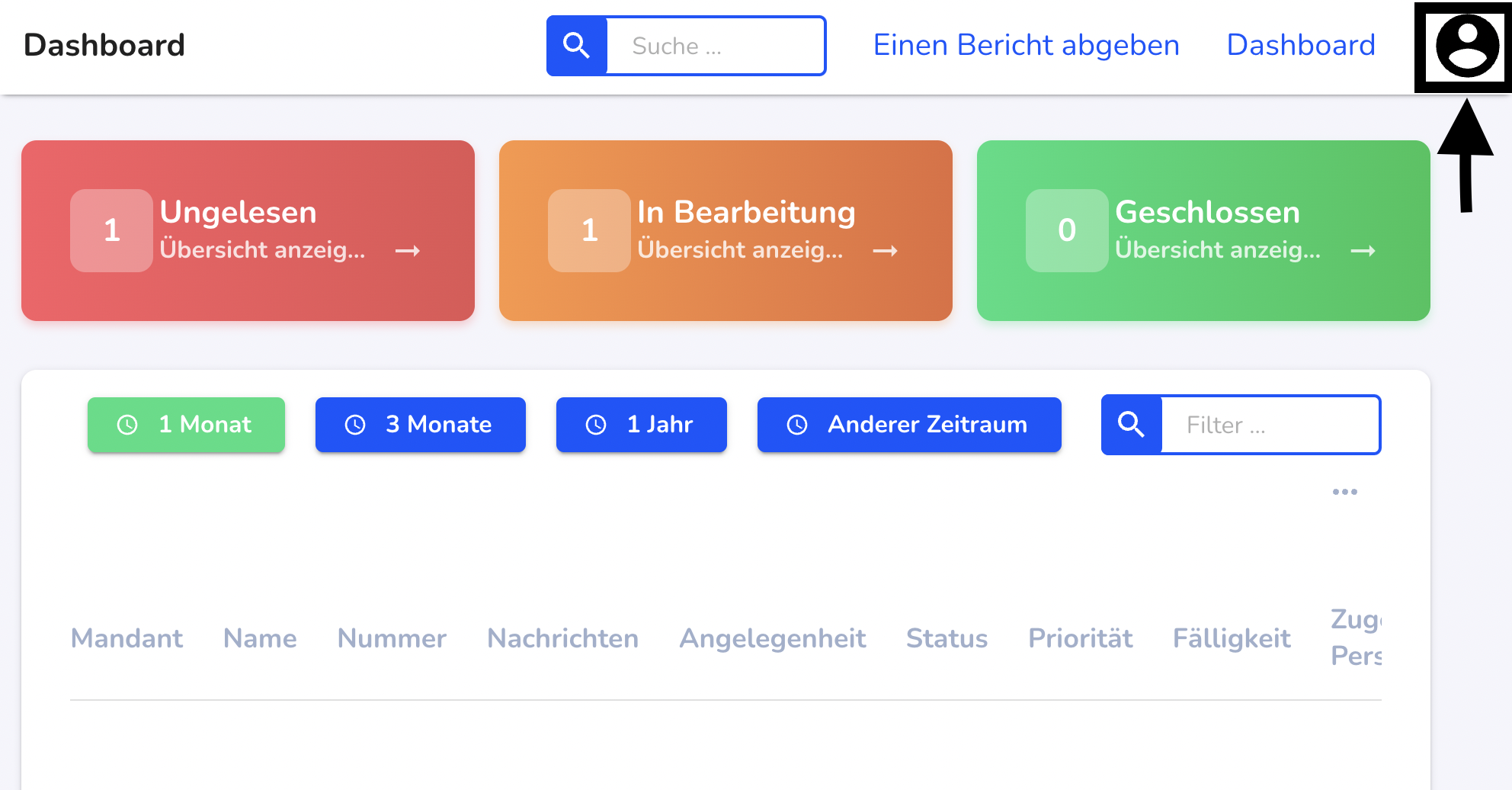The height and width of the screenshot is (790, 1512).
Task: Open Einen Bericht abgeben link
Action: [x=1026, y=45]
